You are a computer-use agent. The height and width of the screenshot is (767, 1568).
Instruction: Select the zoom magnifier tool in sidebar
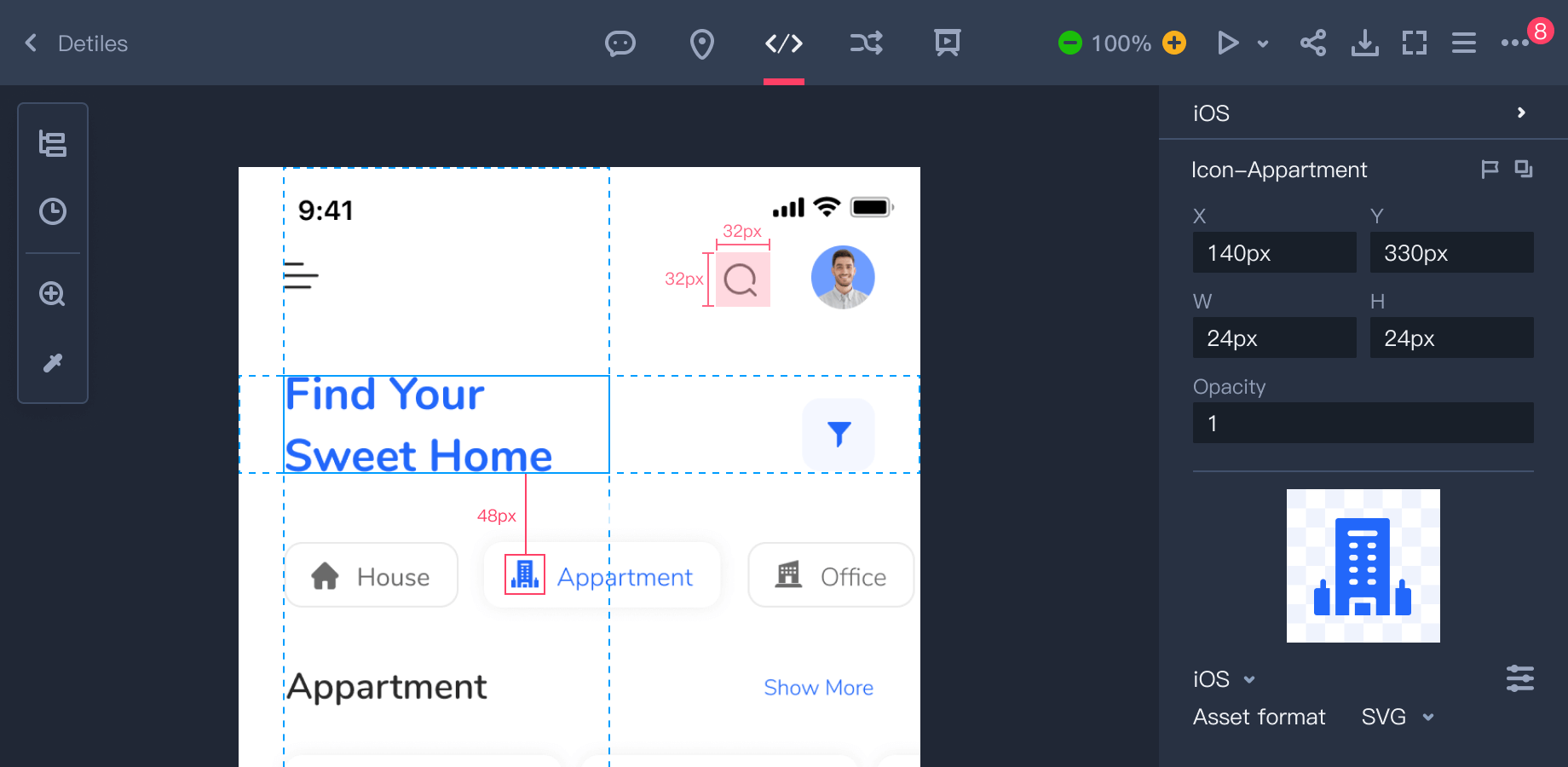53,294
